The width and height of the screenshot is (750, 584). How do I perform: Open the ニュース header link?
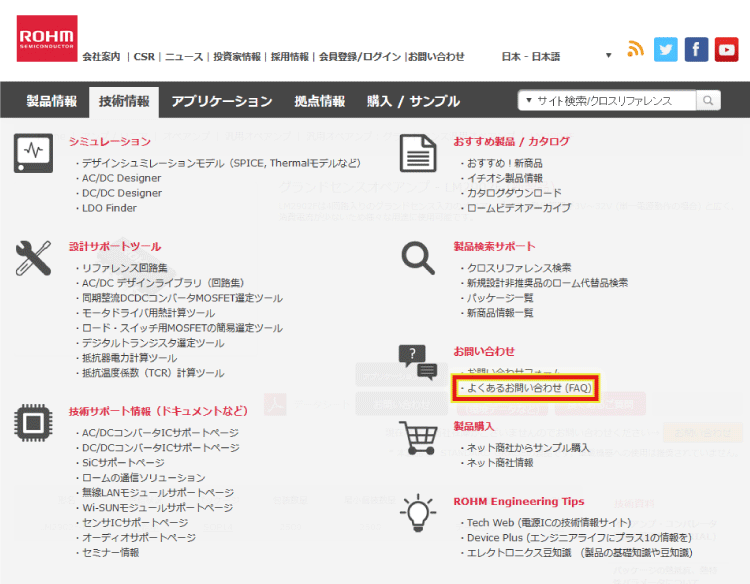click(184, 56)
